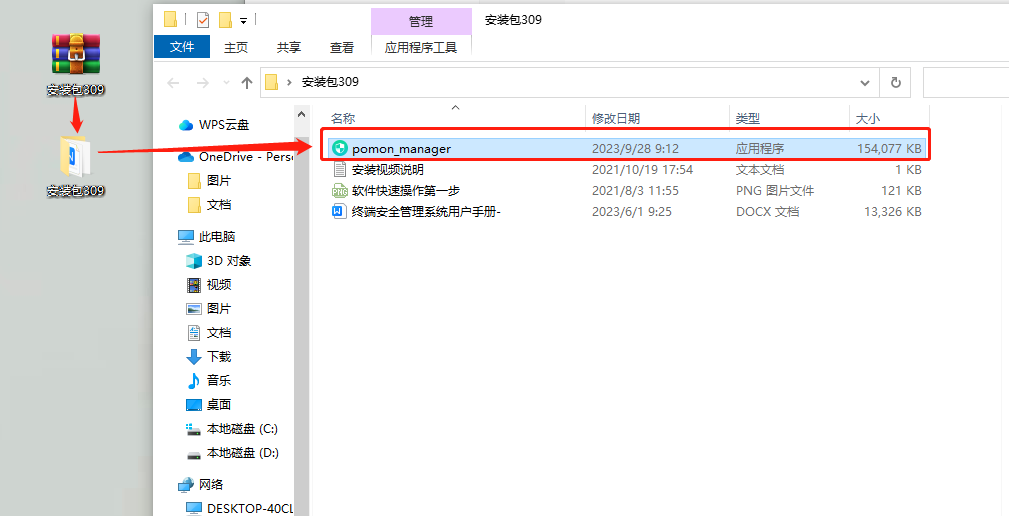The height and width of the screenshot is (516, 1009).
Task: Click the 本地磁盘 (D:) drive icon
Action: pyautogui.click(x=194, y=454)
